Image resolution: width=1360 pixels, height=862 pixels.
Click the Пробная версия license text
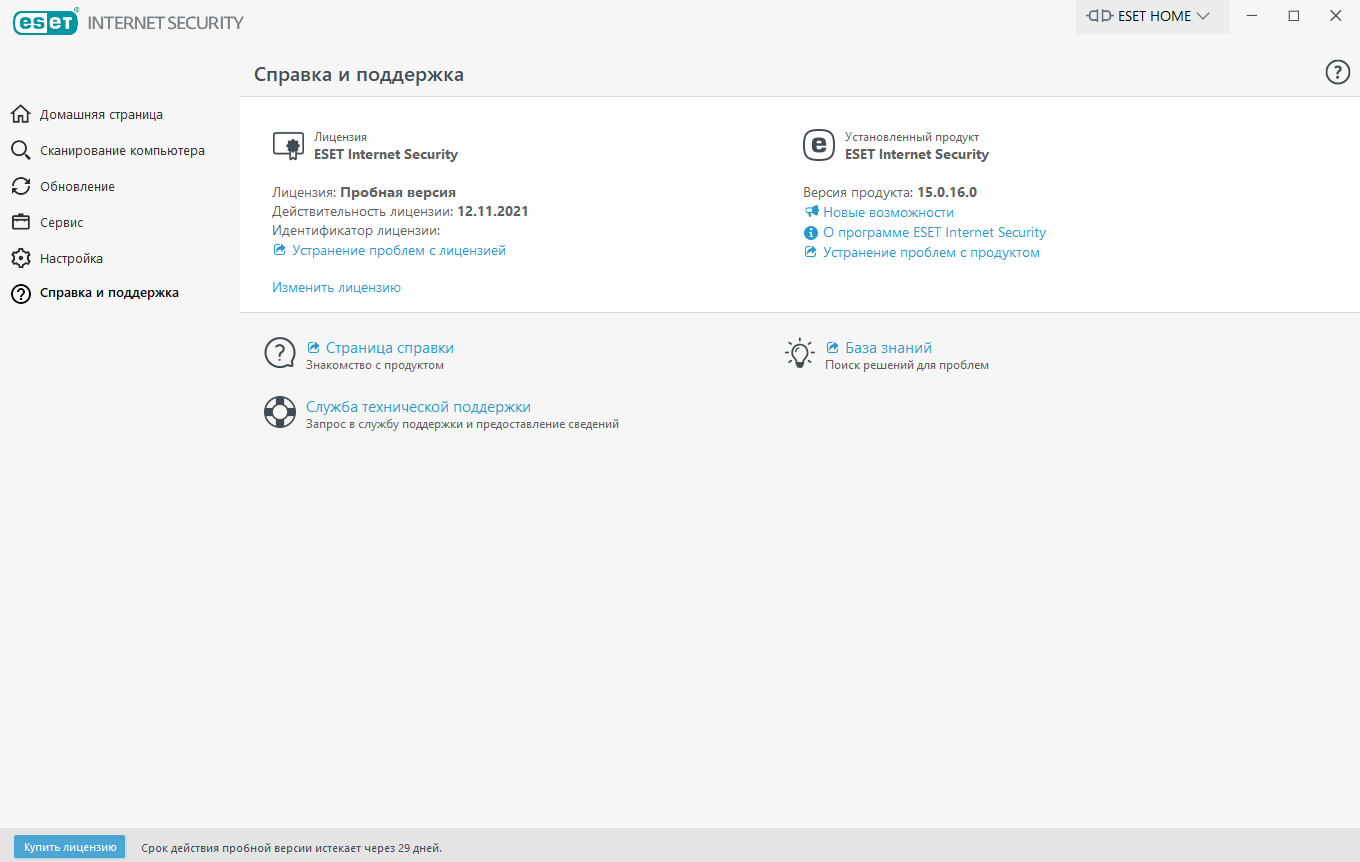[398, 192]
